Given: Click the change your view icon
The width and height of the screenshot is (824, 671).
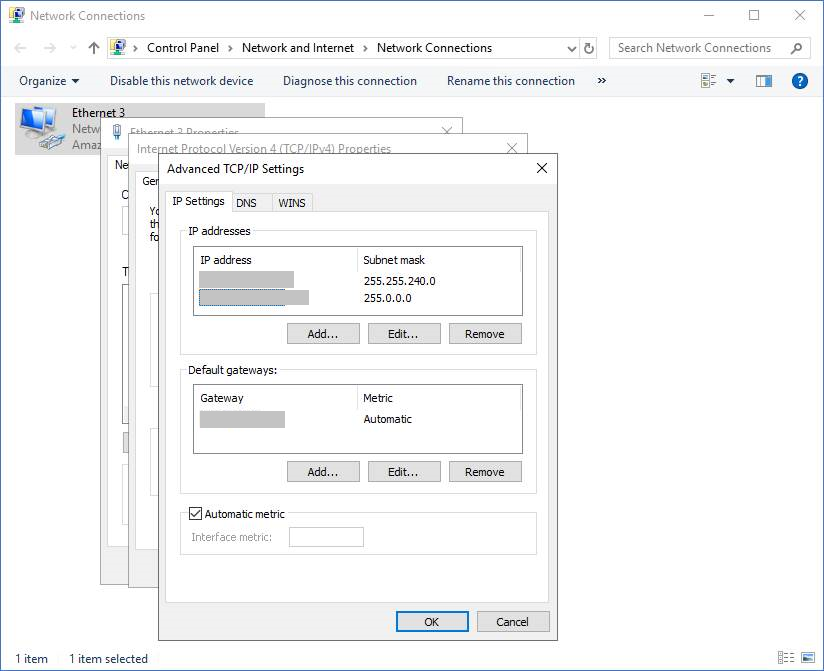Looking at the screenshot, I should [x=708, y=81].
